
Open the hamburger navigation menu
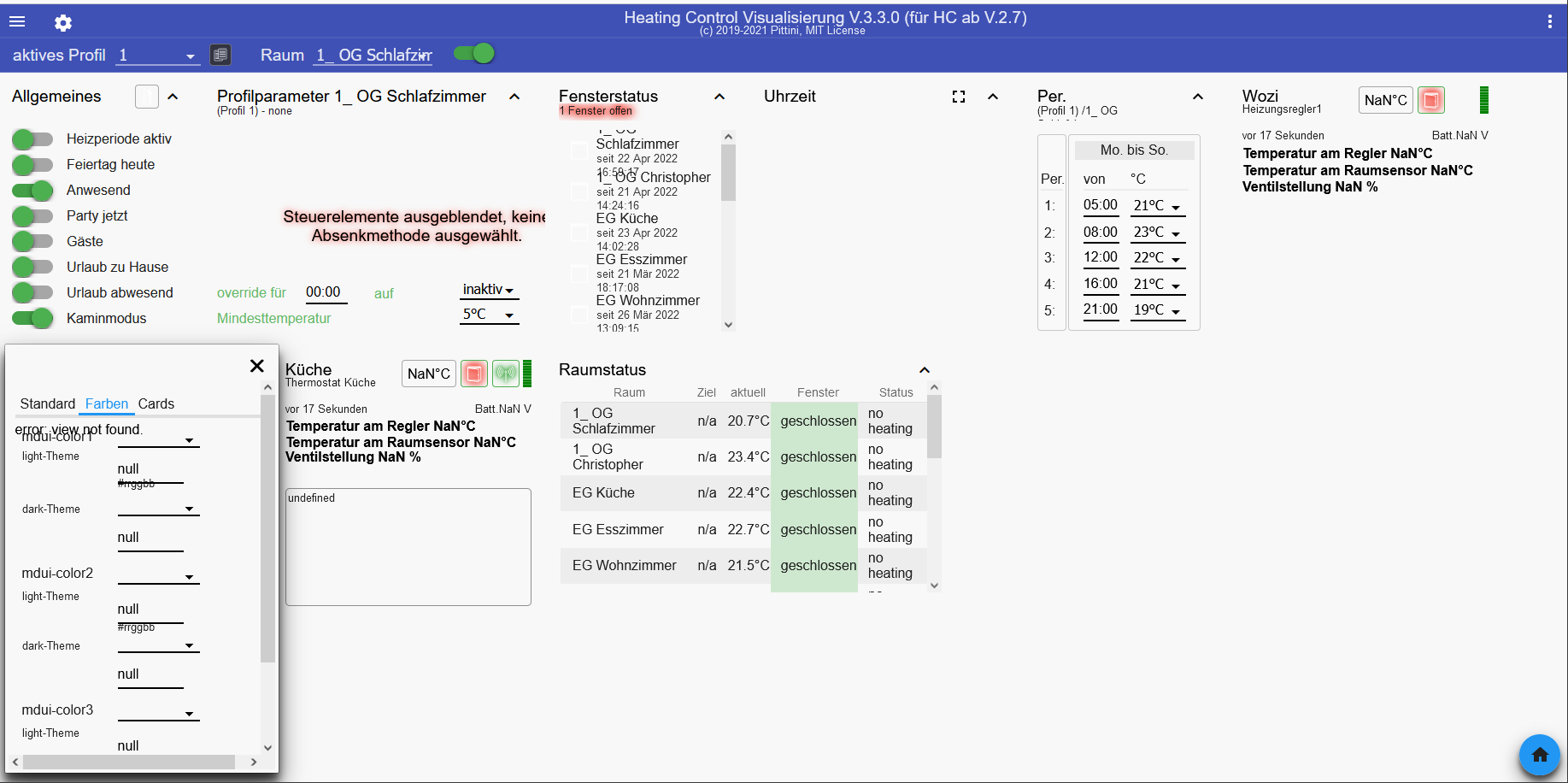click(17, 22)
